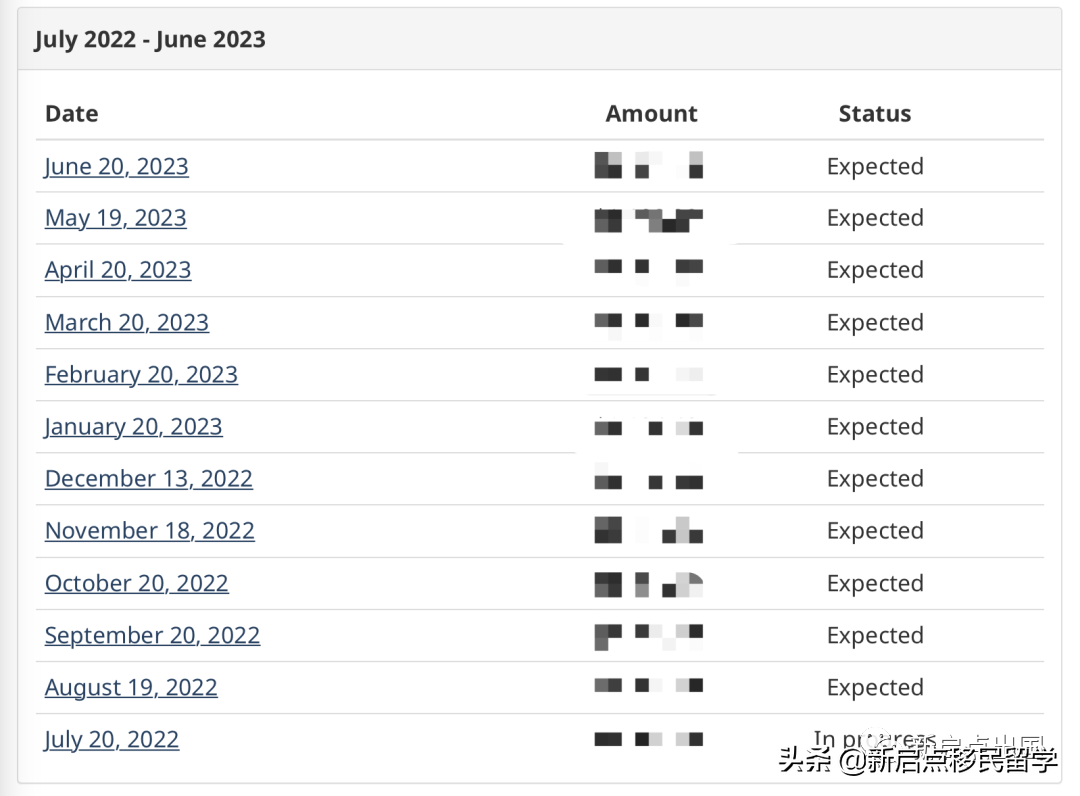Open the October 20, 2022 entry
The width and height of the screenshot is (1080, 796).
tap(136, 583)
